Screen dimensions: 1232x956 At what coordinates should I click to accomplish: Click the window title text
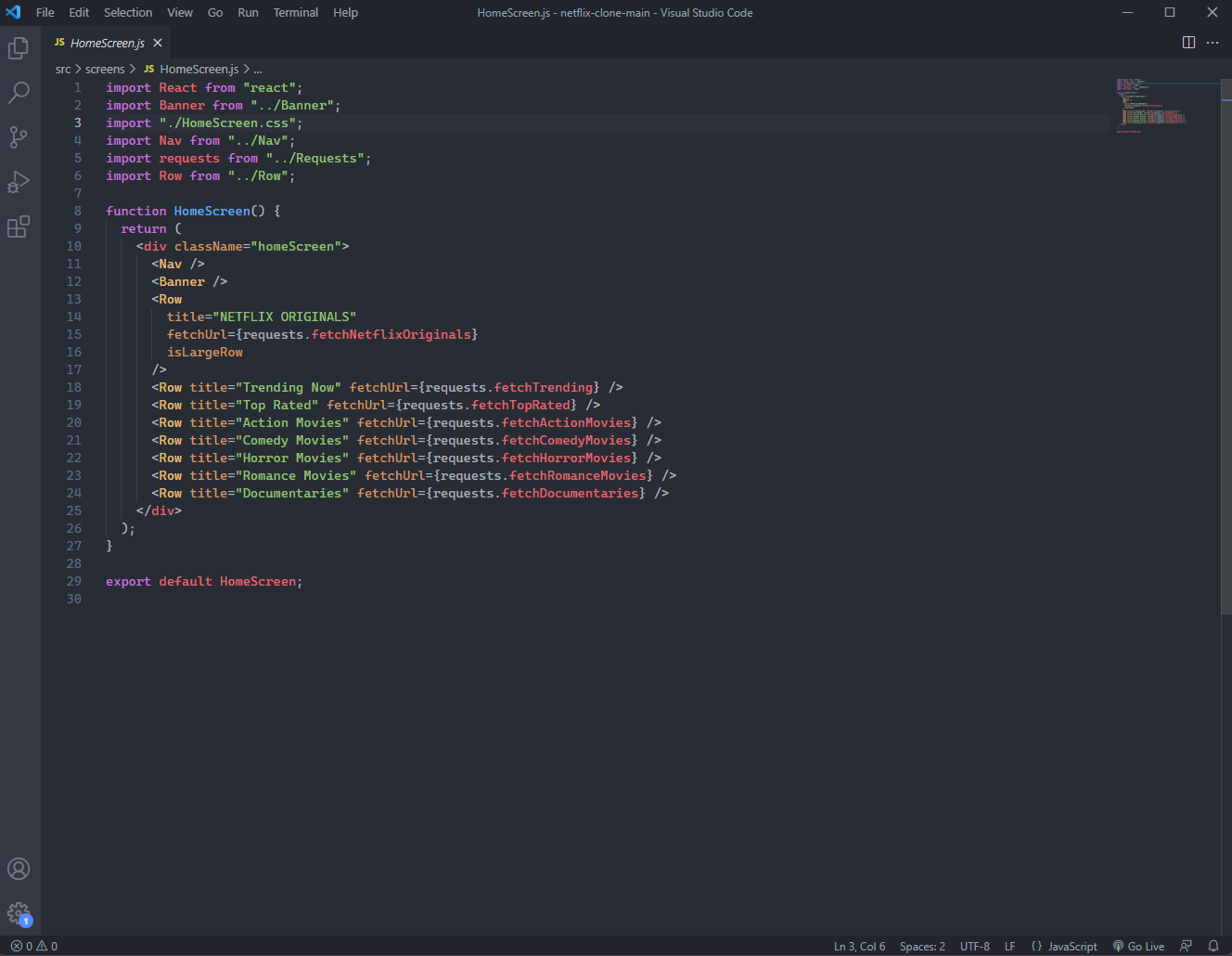[615, 12]
